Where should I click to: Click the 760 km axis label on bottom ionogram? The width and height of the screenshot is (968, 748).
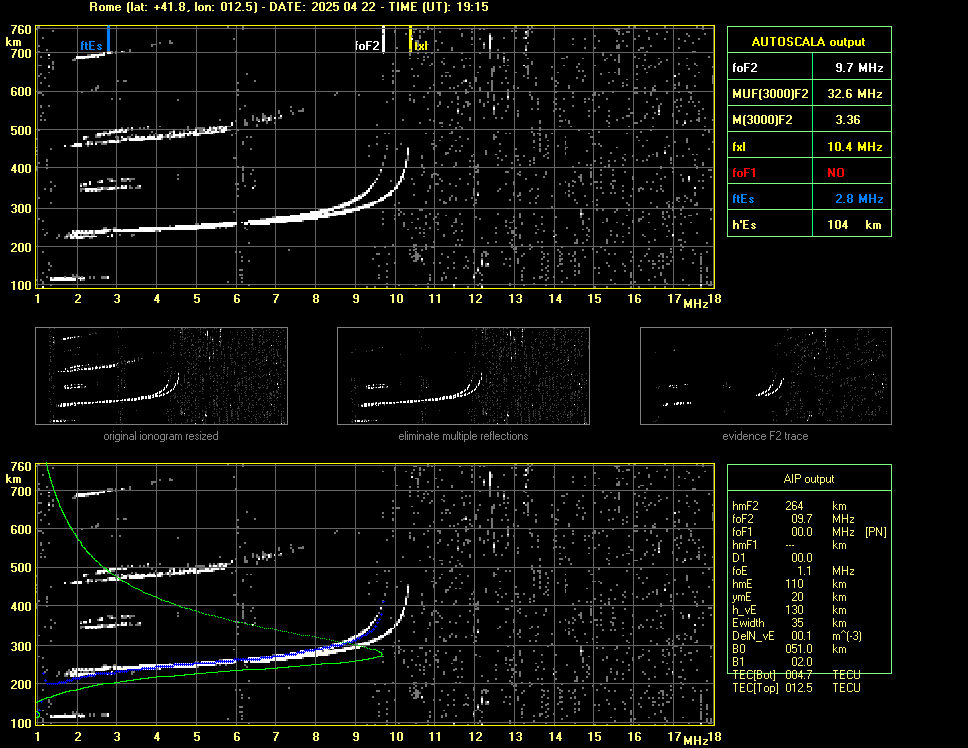pyautogui.click(x=21, y=467)
